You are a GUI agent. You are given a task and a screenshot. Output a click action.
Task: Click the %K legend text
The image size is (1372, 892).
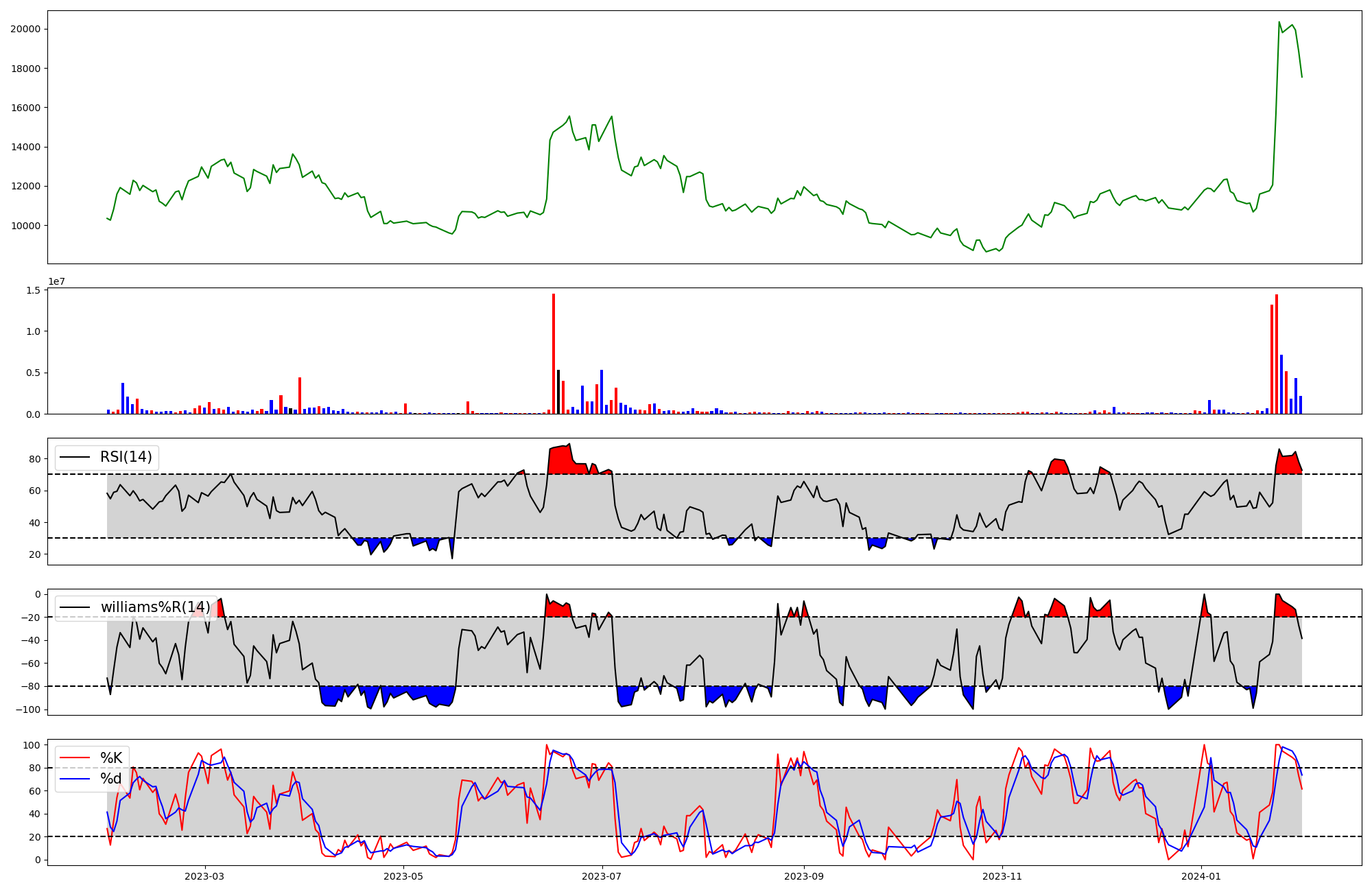111,758
